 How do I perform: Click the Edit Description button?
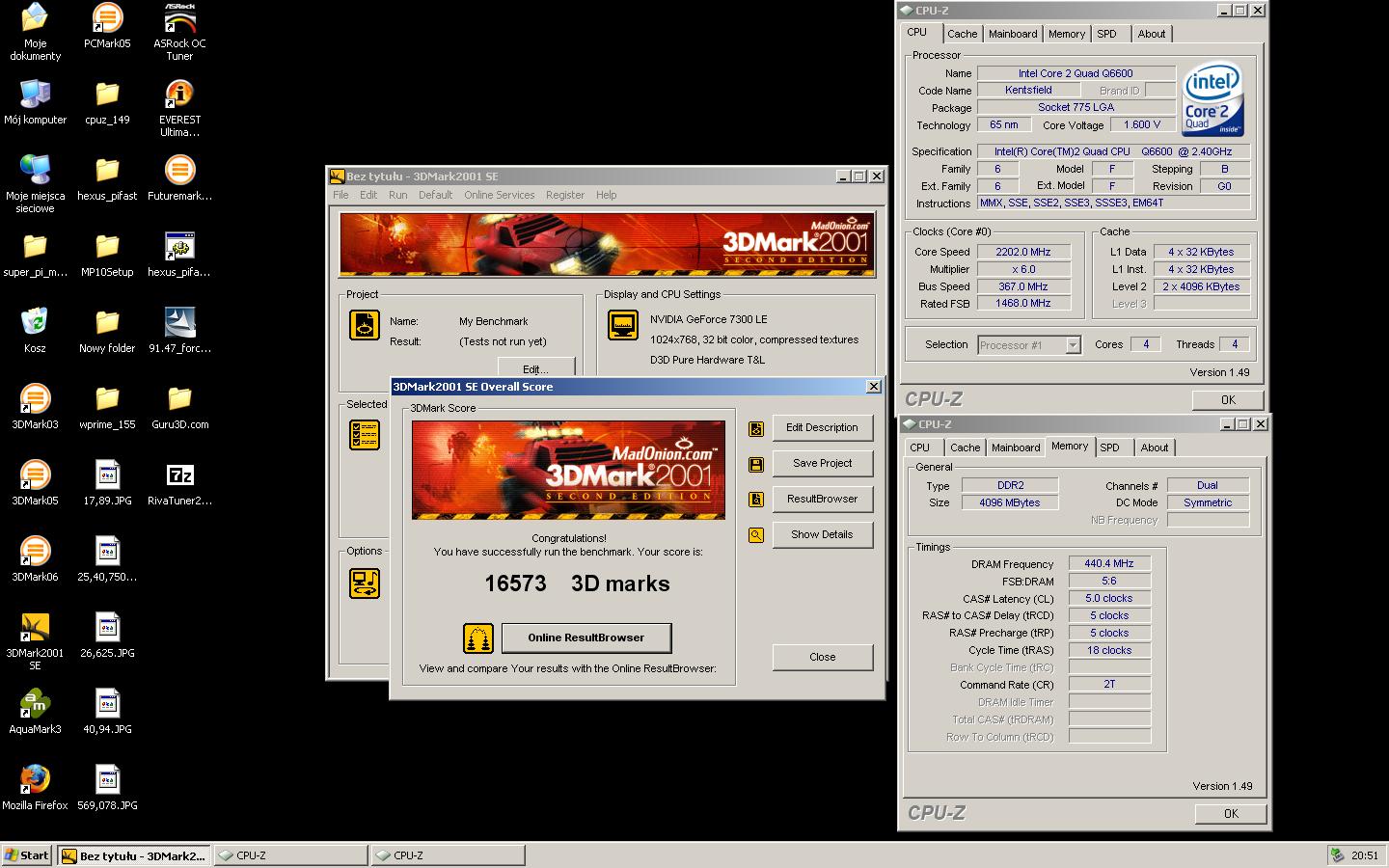click(x=822, y=427)
